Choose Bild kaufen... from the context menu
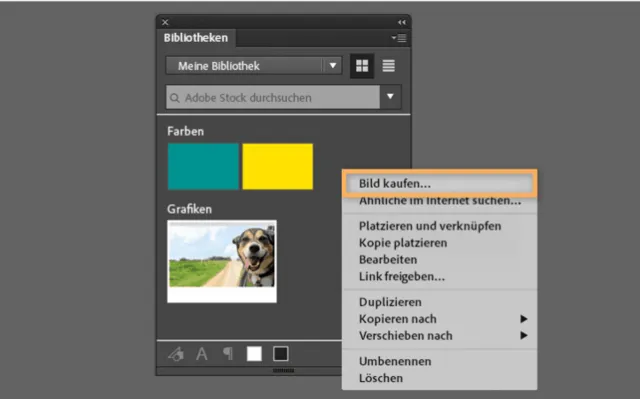640x399 pixels. [x=440, y=184]
